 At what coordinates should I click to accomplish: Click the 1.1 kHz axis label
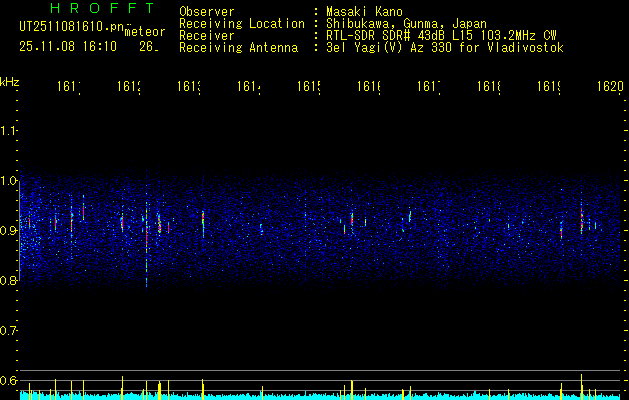8,131
